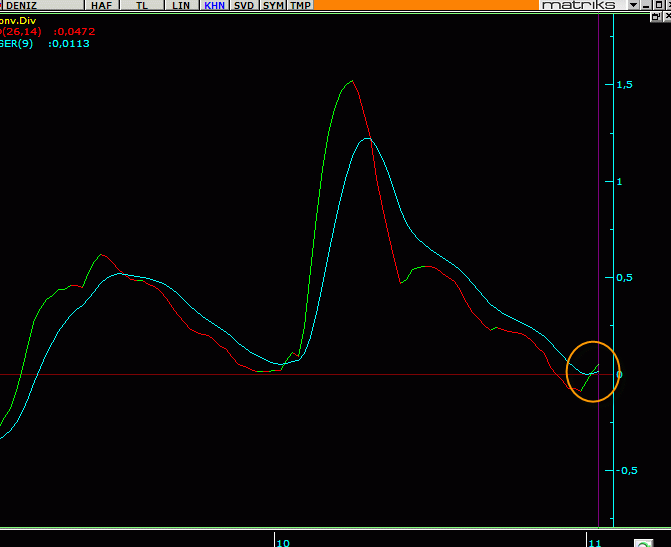Click the orange title bar area
The height and width of the screenshot is (547, 671).
click(426, 5)
